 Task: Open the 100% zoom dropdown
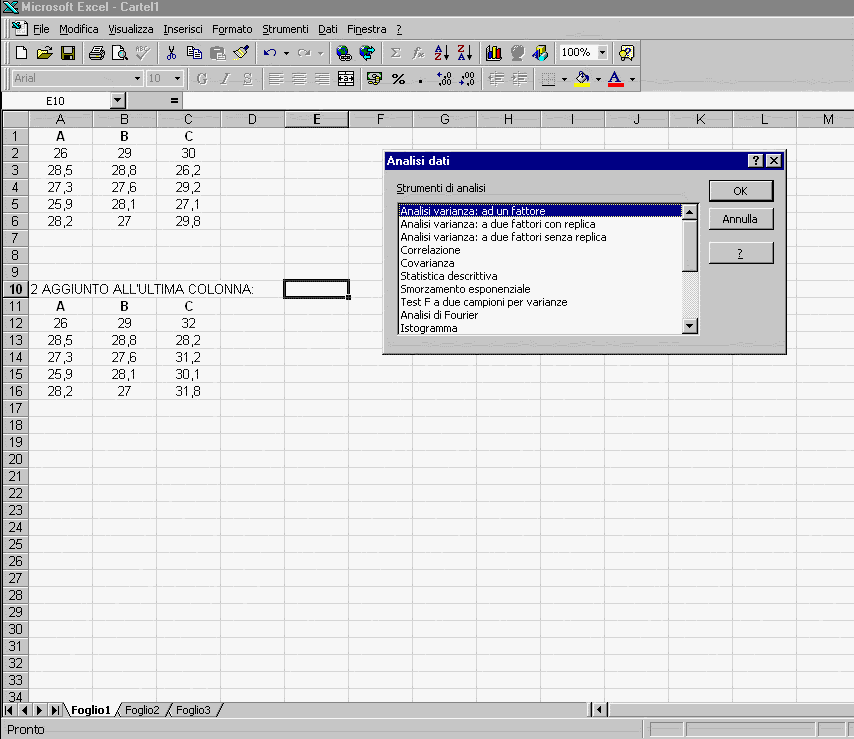click(602, 53)
